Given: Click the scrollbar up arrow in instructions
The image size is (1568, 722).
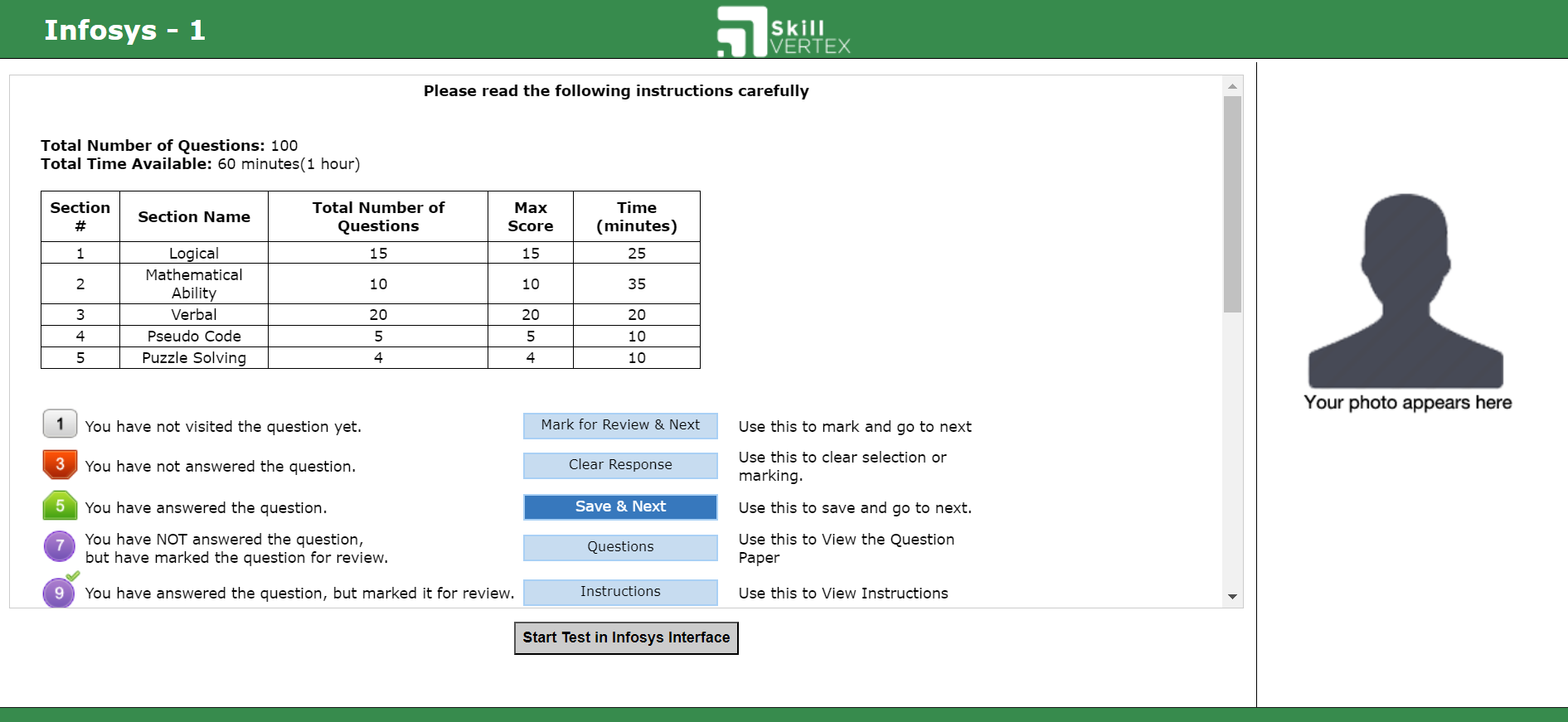Looking at the screenshot, I should click(x=1232, y=85).
